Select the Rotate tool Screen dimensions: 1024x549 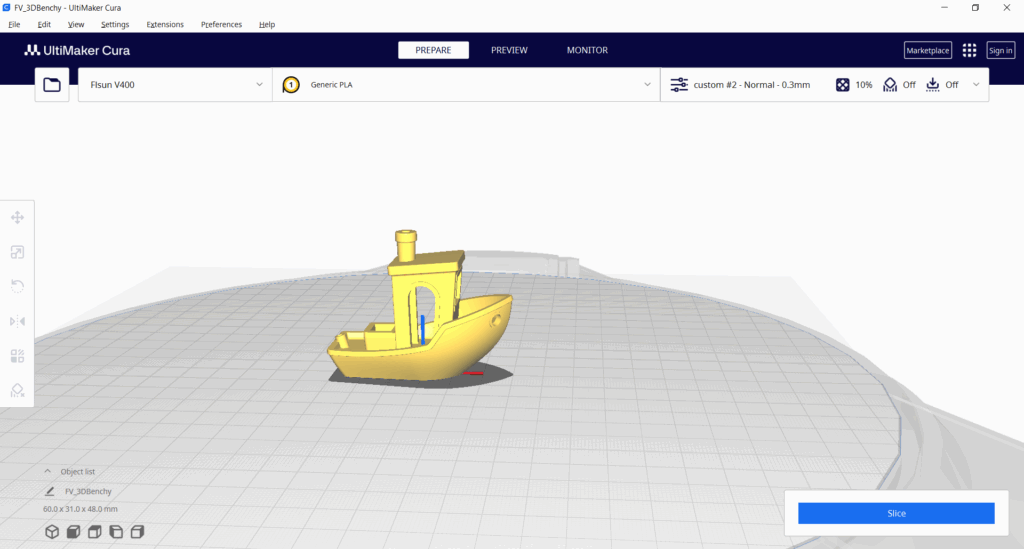click(18, 287)
